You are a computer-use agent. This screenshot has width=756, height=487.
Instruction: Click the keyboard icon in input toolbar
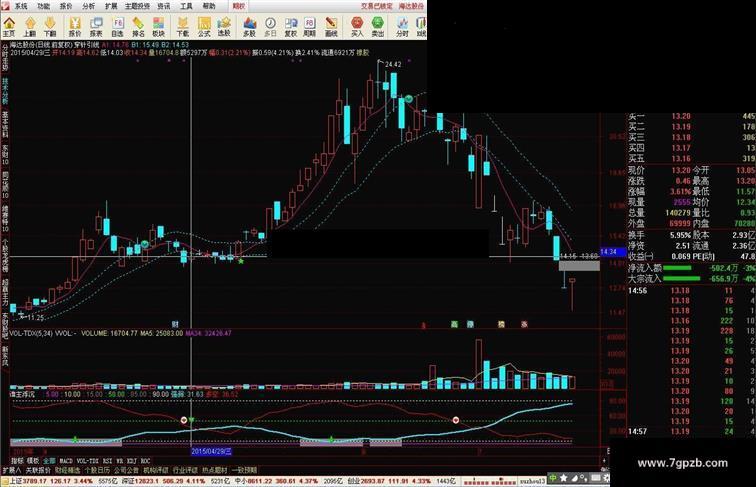[x=596, y=478]
